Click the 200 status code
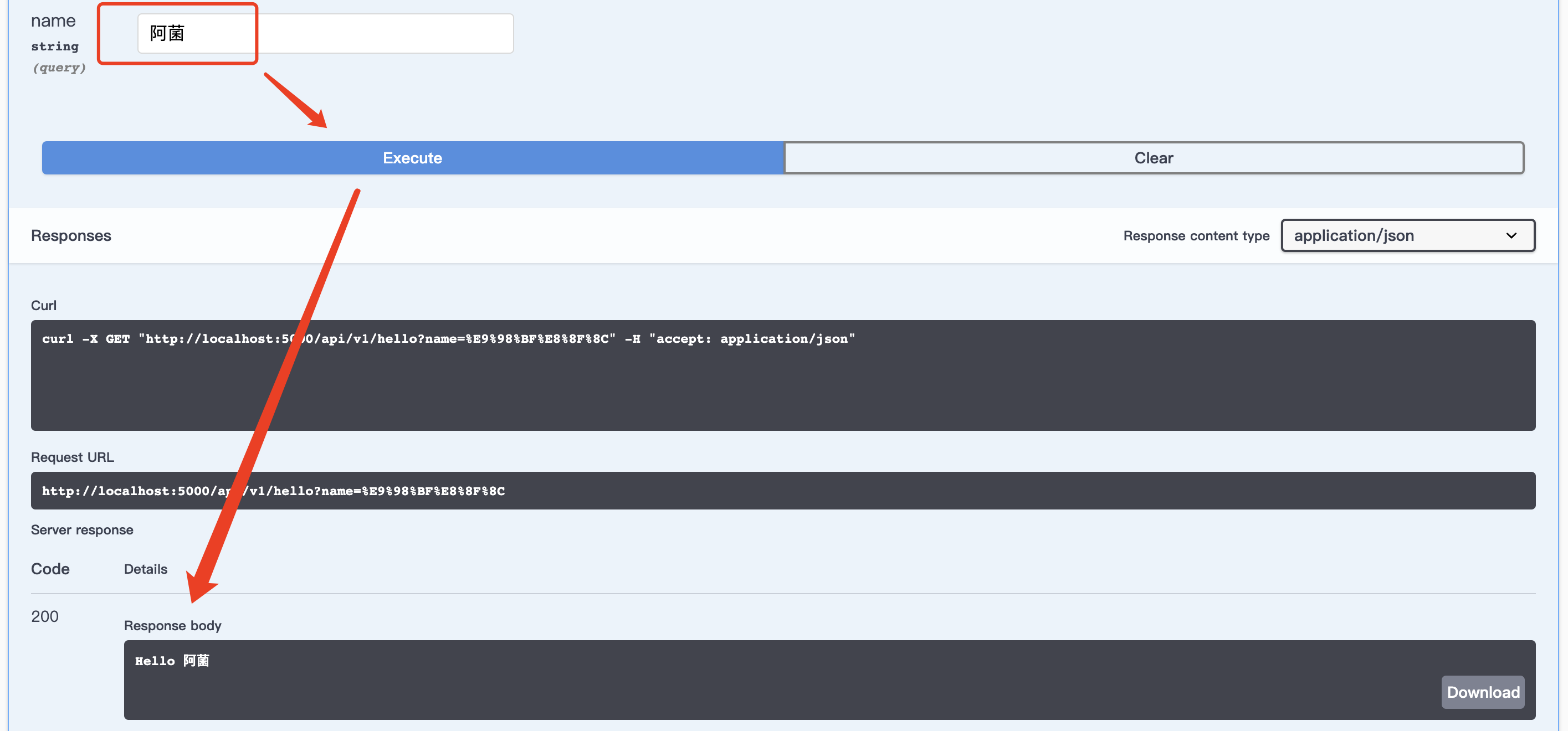The image size is (1568, 731). point(45,616)
